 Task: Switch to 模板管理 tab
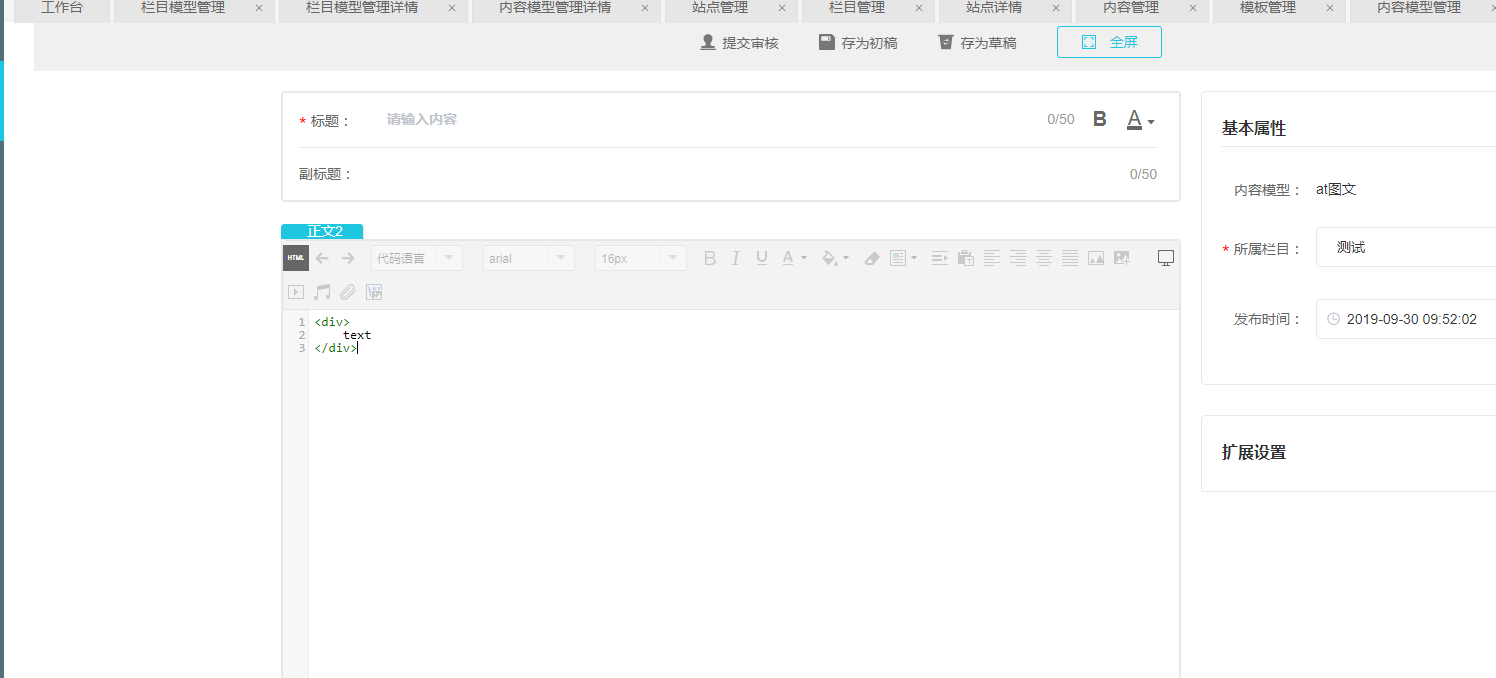[1268, 8]
